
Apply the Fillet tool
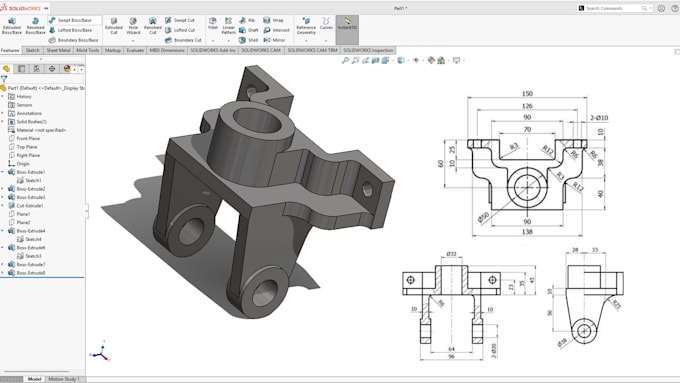[x=213, y=23]
